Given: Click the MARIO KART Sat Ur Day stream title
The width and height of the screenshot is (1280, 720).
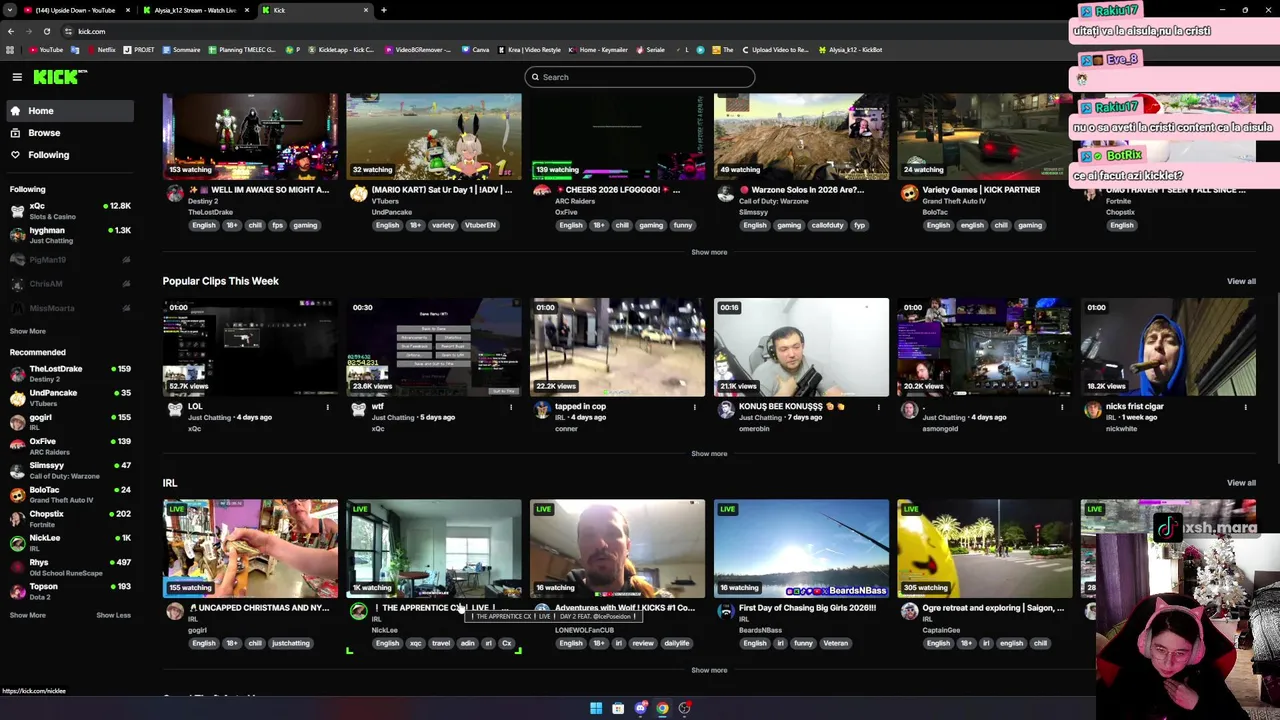Looking at the screenshot, I should [x=441, y=189].
